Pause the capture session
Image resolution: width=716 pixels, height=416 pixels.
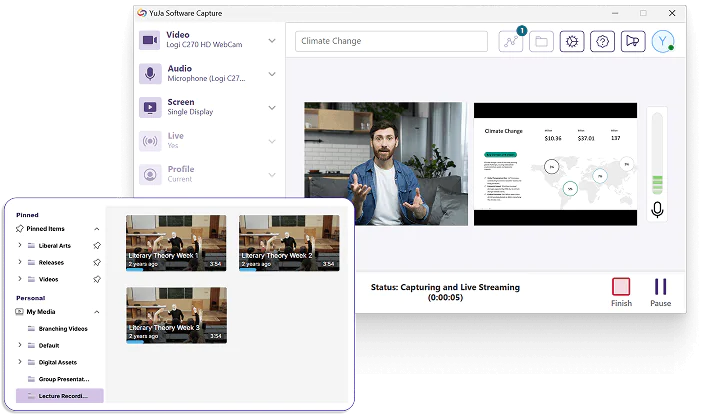click(x=660, y=292)
